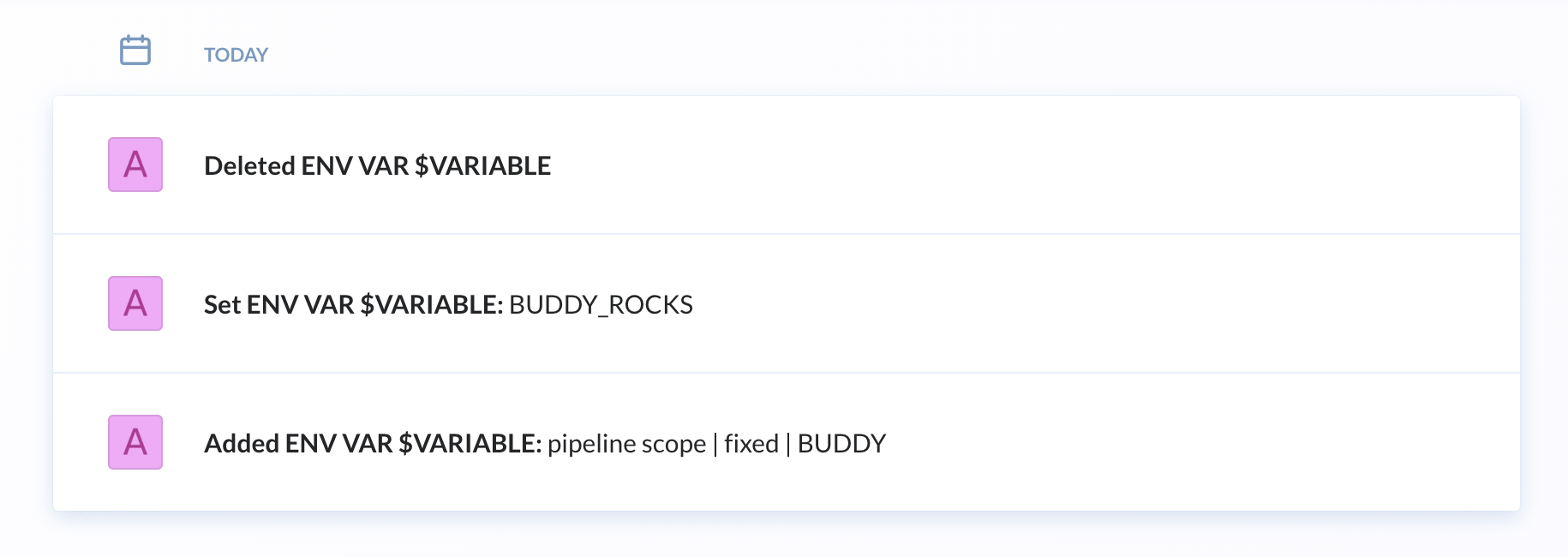Click $VARIABLE: in the Added entry
Screen dimensions: 1568x557
pyautogui.click(x=470, y=443)
